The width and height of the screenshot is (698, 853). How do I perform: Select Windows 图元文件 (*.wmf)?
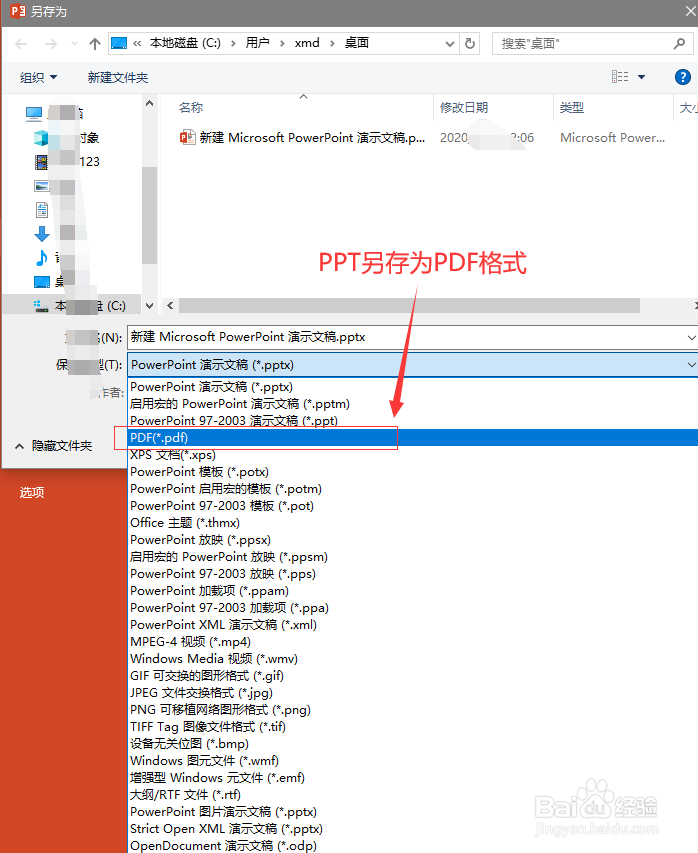click(413, 761)
